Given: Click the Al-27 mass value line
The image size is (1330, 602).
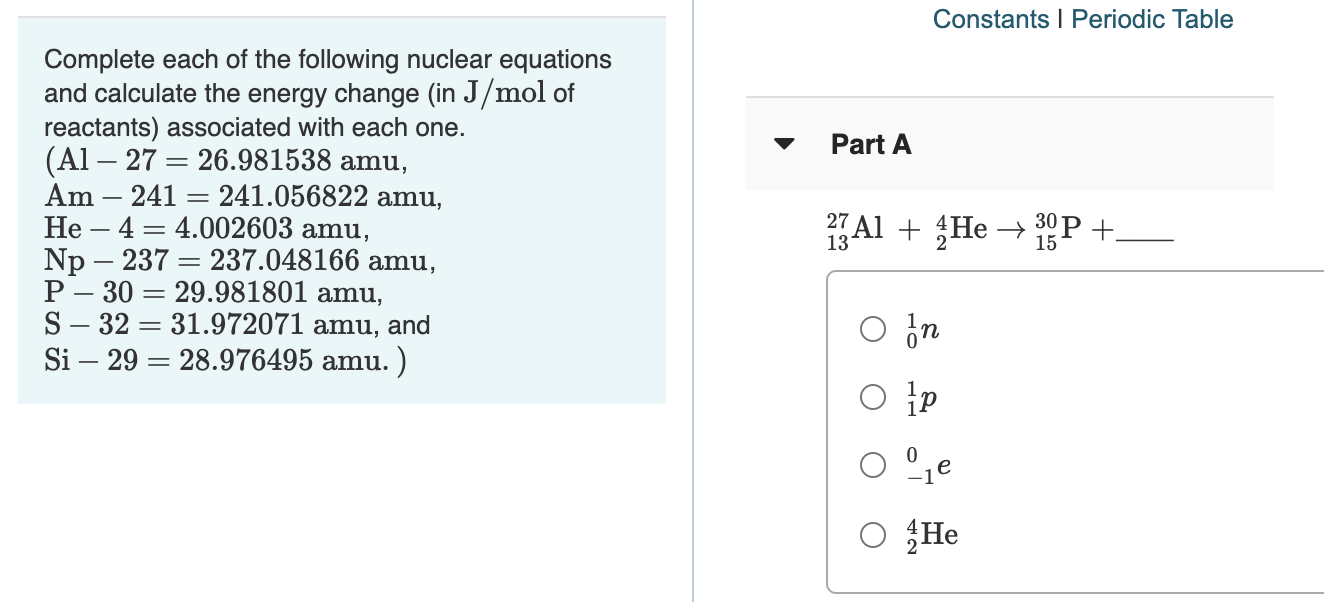Looking at the screenshot, I should coord(226,160).
